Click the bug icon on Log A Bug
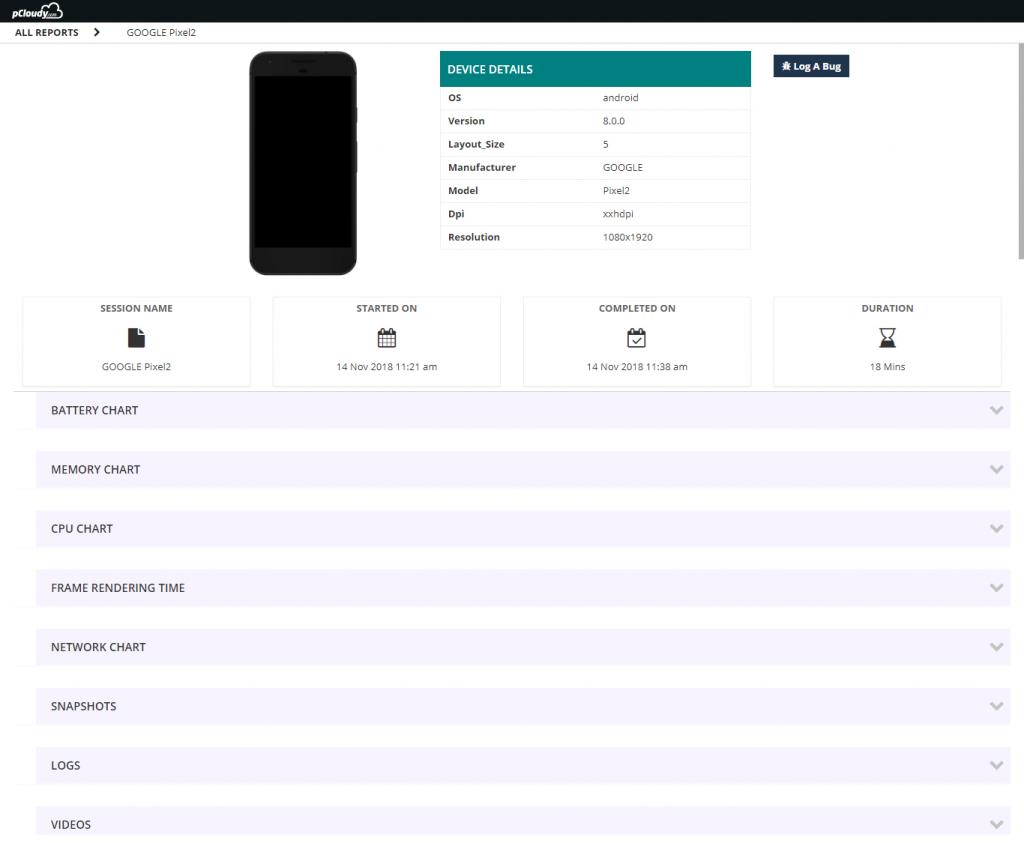Screen dimensions: 1024x843 785,66
